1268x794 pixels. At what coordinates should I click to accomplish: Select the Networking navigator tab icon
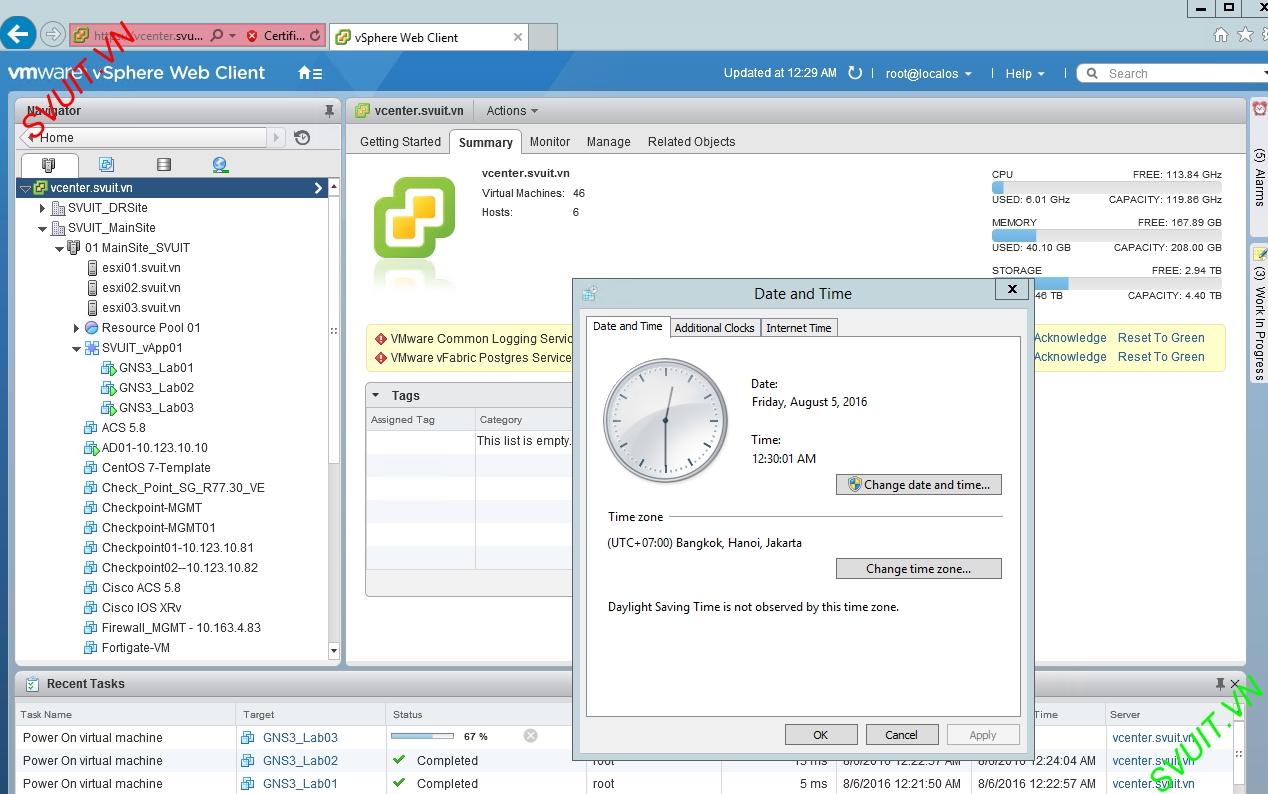tap(220, 165)
